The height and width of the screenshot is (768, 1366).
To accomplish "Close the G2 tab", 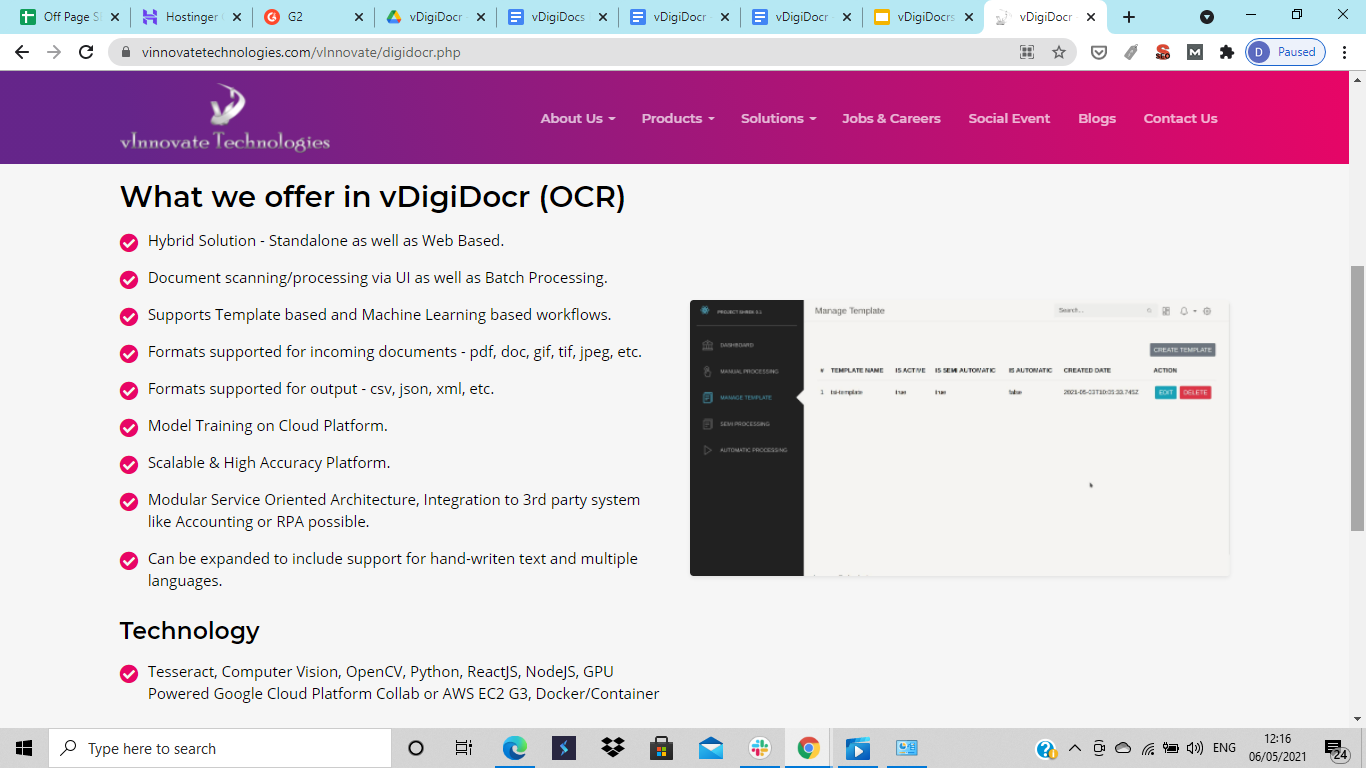I will tap(359, 17).
